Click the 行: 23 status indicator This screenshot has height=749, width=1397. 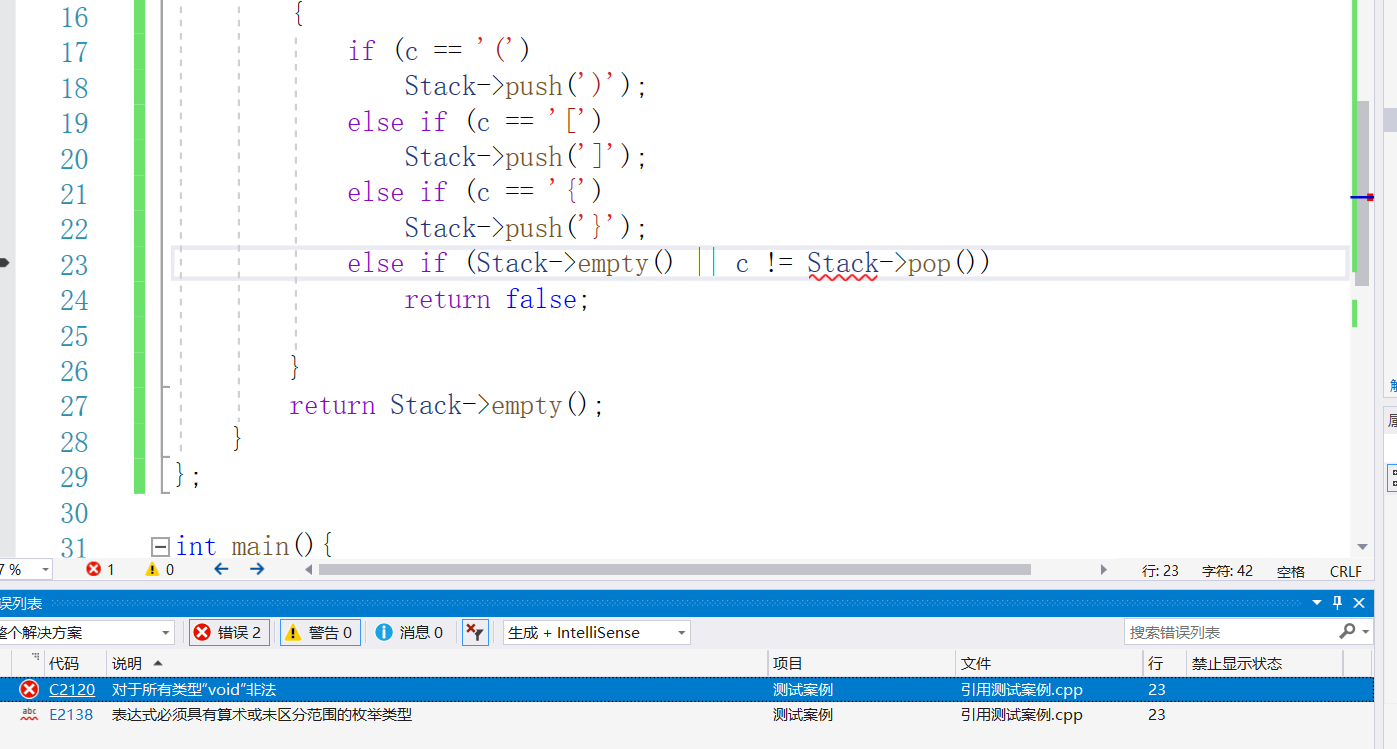(1161, 571)
